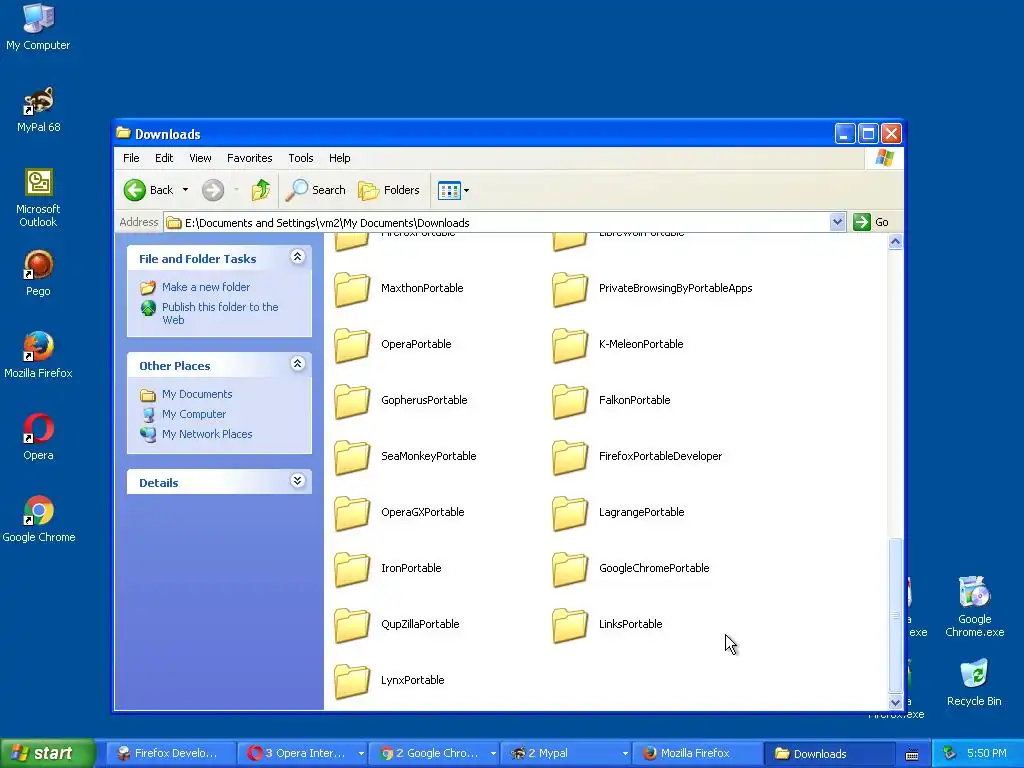Expand the Address bar dropdown
This screenshot has height=768, width=1024.
coord(837,223)
